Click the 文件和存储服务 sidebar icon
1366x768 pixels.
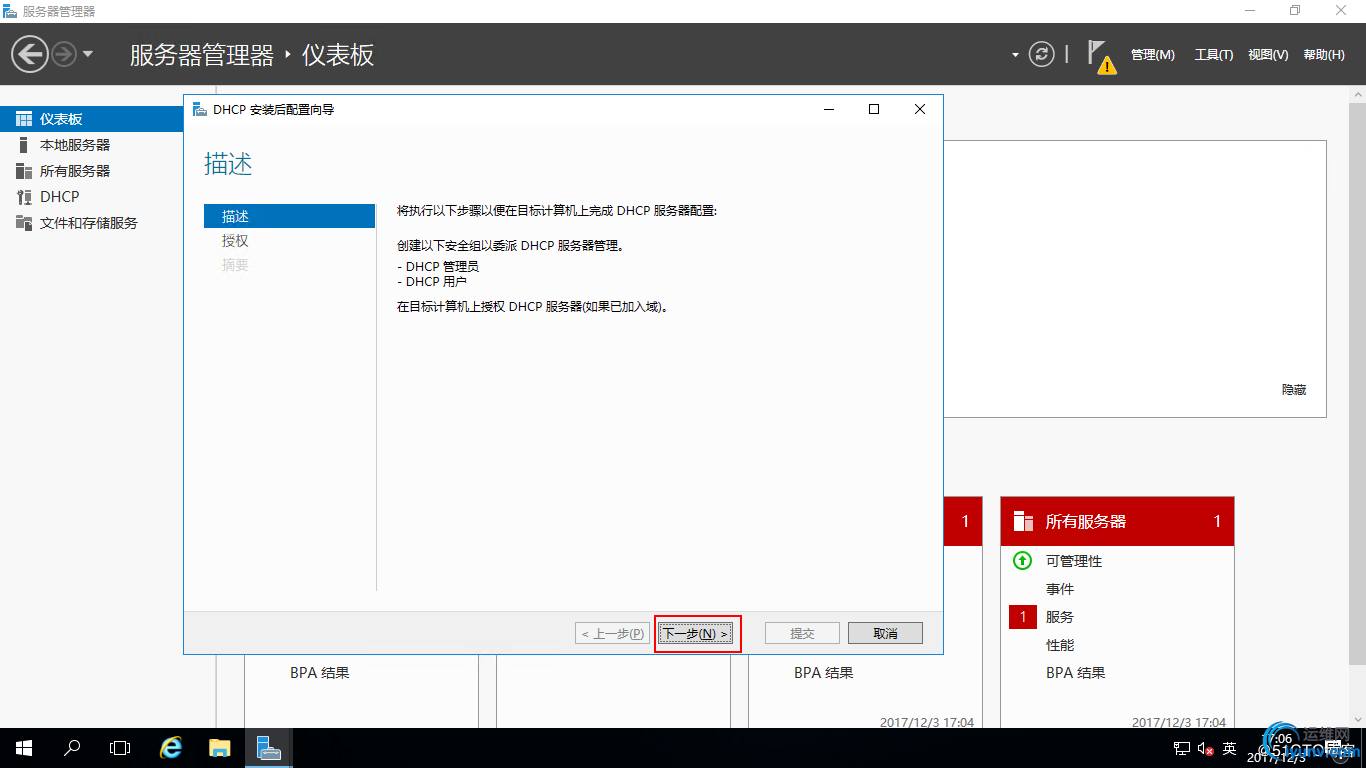tap(24, 223)
